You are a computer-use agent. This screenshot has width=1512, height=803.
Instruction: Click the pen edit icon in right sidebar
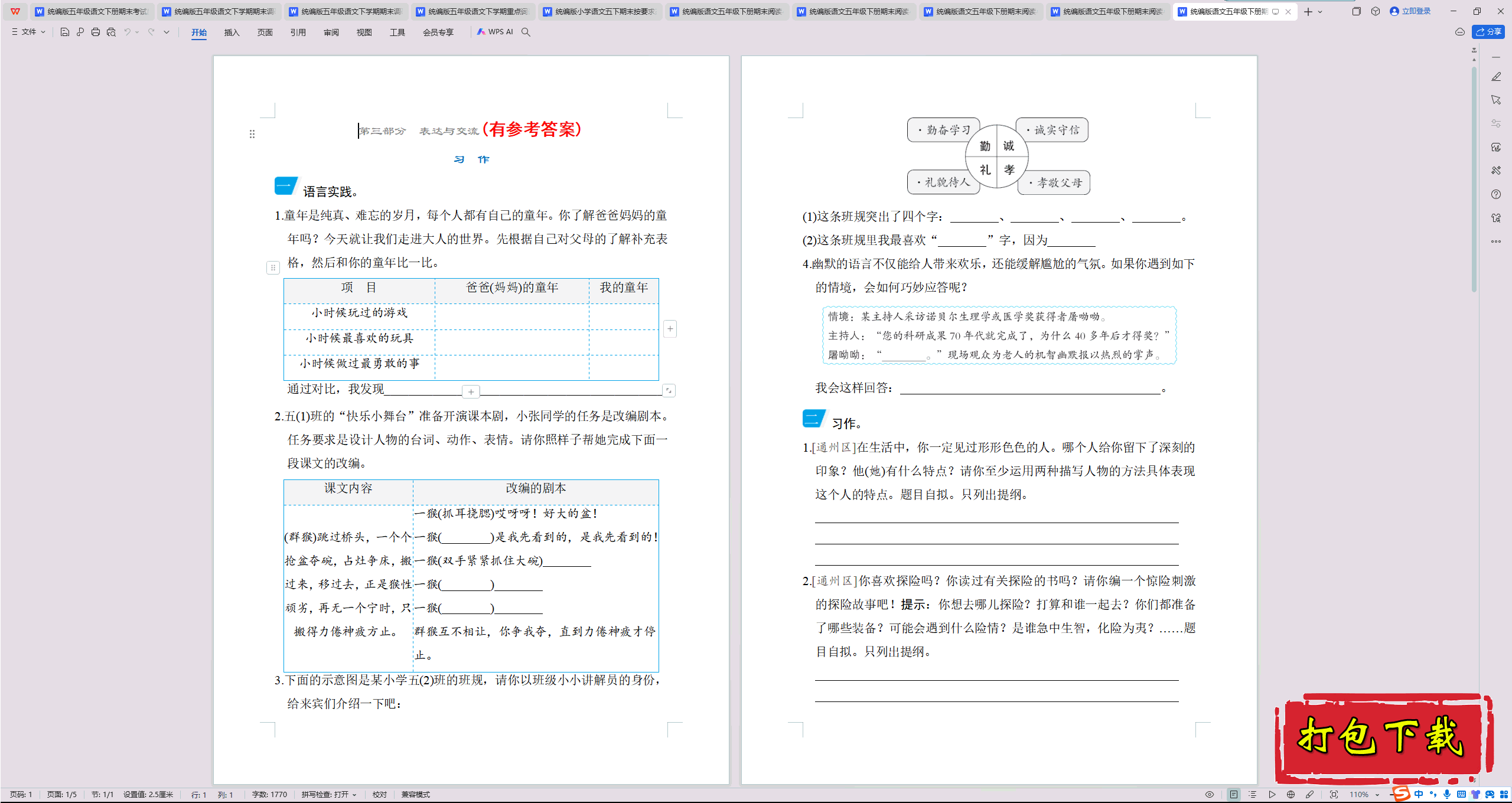tap(1496, 77)
